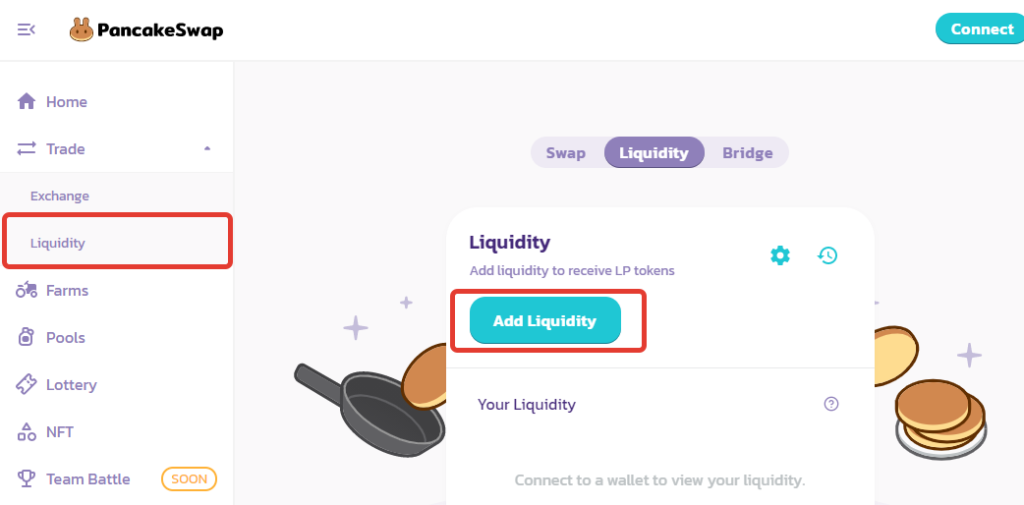Viewport: 1024px width, 505px height.
Task: Open recent transactions history icon
Action: pos(827,255)
